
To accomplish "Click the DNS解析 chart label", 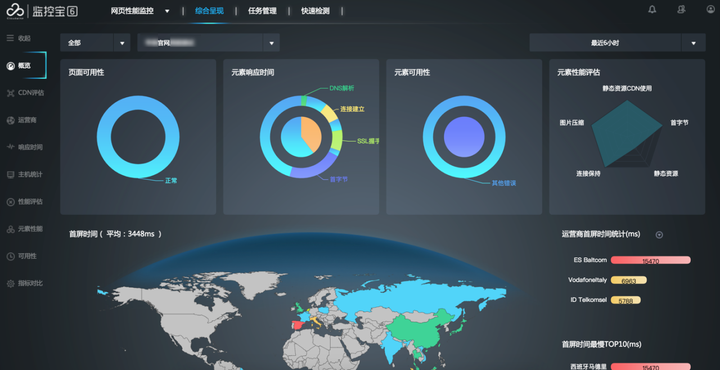I will (x=342, y=88).
